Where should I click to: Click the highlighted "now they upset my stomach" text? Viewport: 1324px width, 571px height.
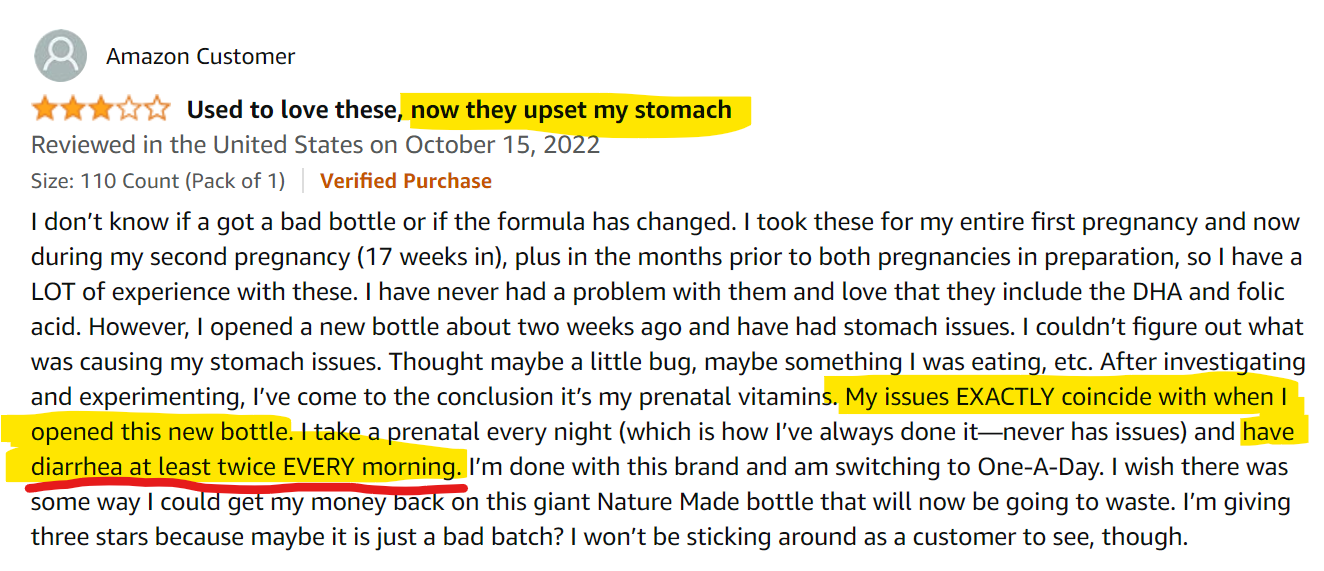coord(571,110)
